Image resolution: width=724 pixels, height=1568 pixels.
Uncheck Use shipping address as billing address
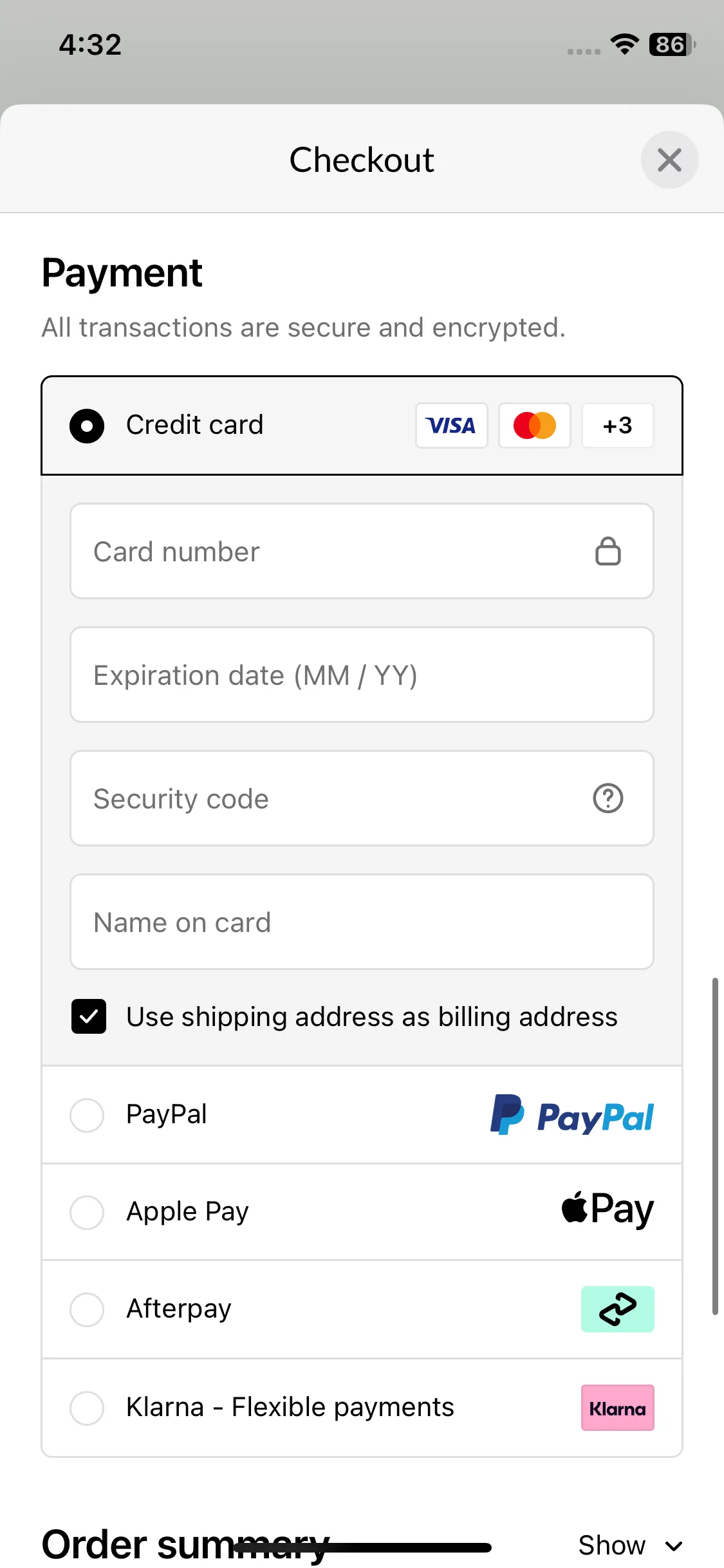pos(89,1016)
